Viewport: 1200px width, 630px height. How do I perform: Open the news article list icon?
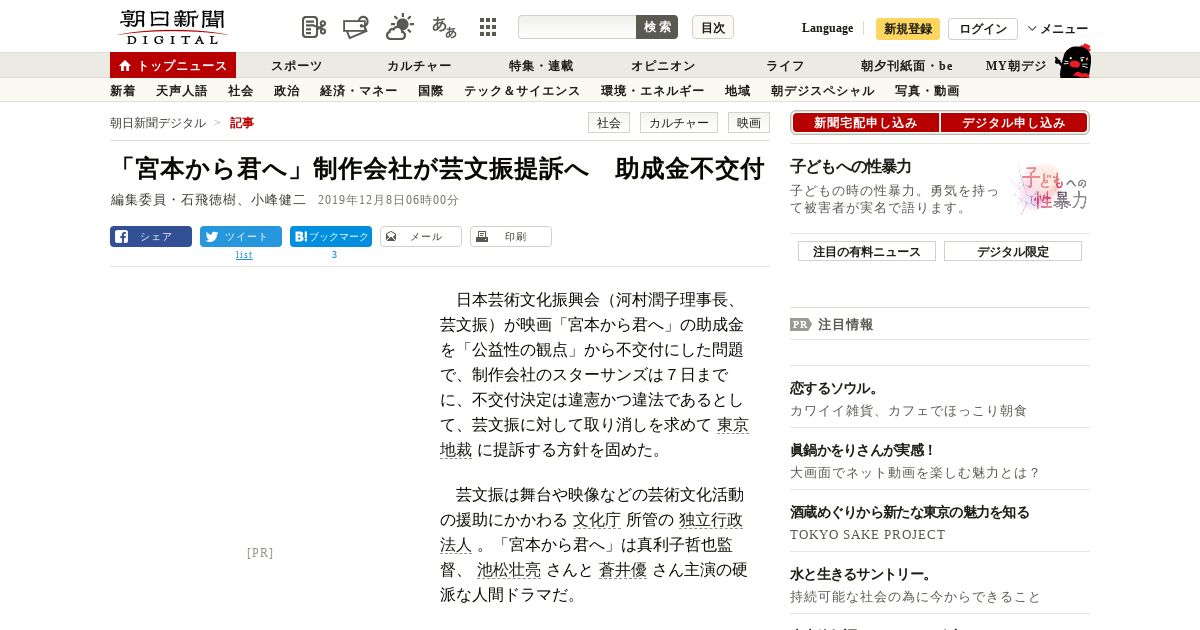[314, 27]
